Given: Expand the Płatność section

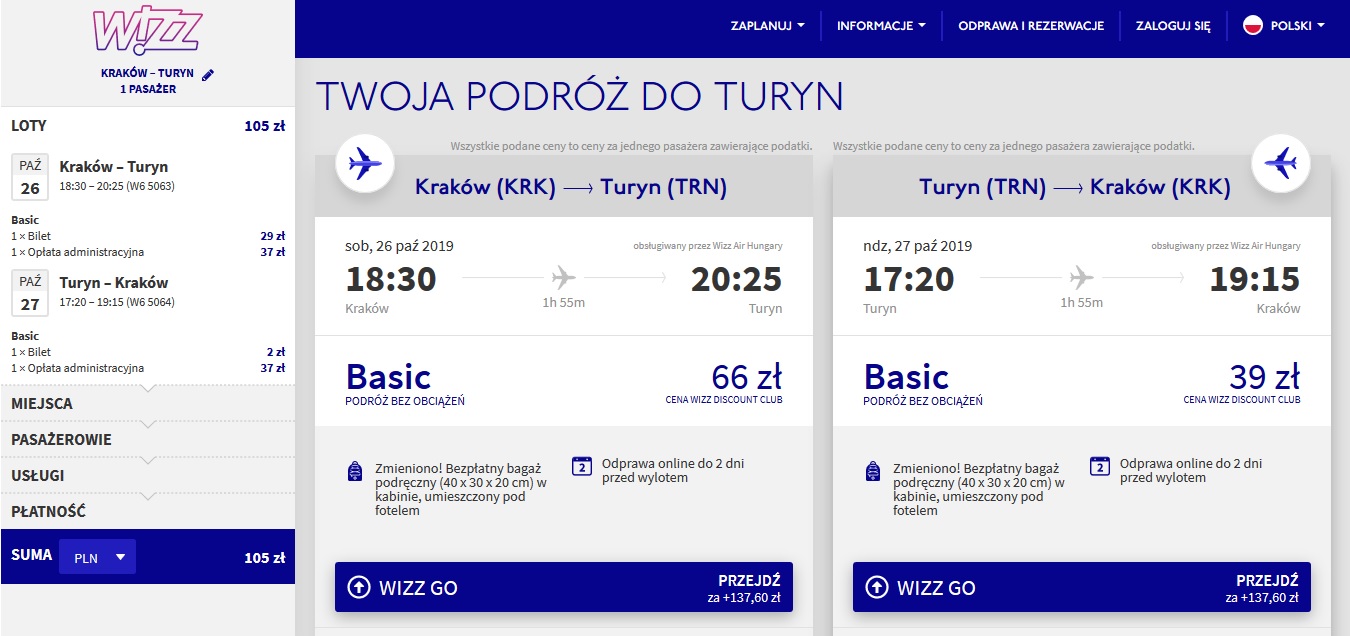Looking at the screenshot, I should (x=147, y=512).
